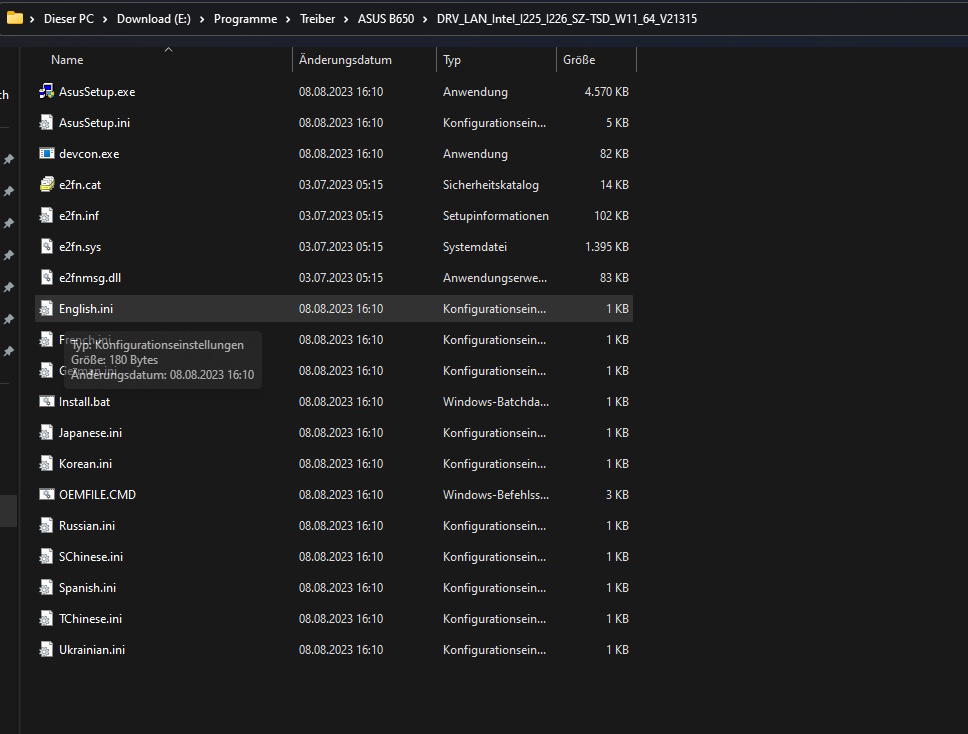Expand chevron before Dieser PC breadcrumb
968x734 pixels.
point(32,19)
